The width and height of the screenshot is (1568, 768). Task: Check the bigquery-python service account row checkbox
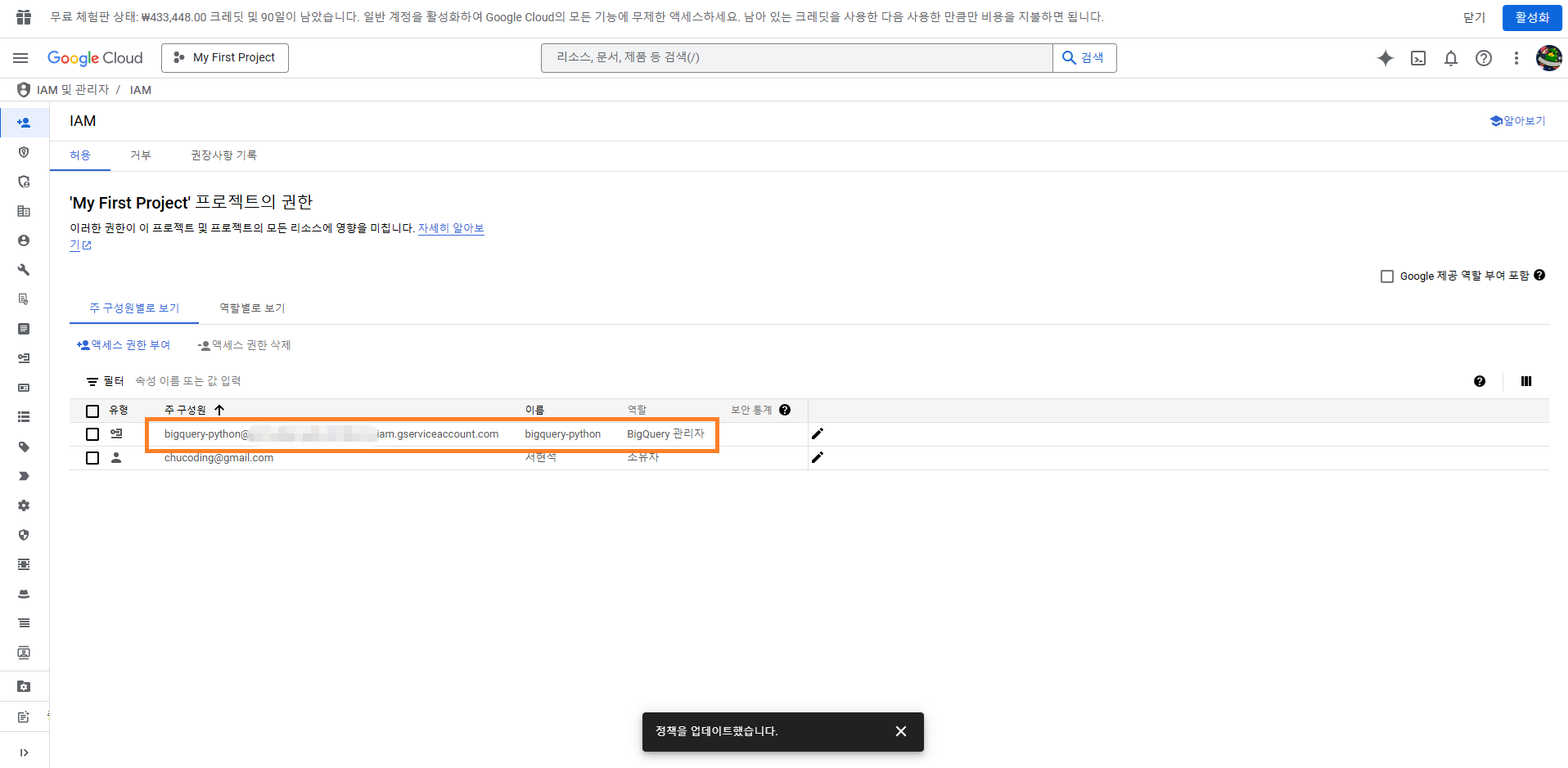[x=92, y=434]
